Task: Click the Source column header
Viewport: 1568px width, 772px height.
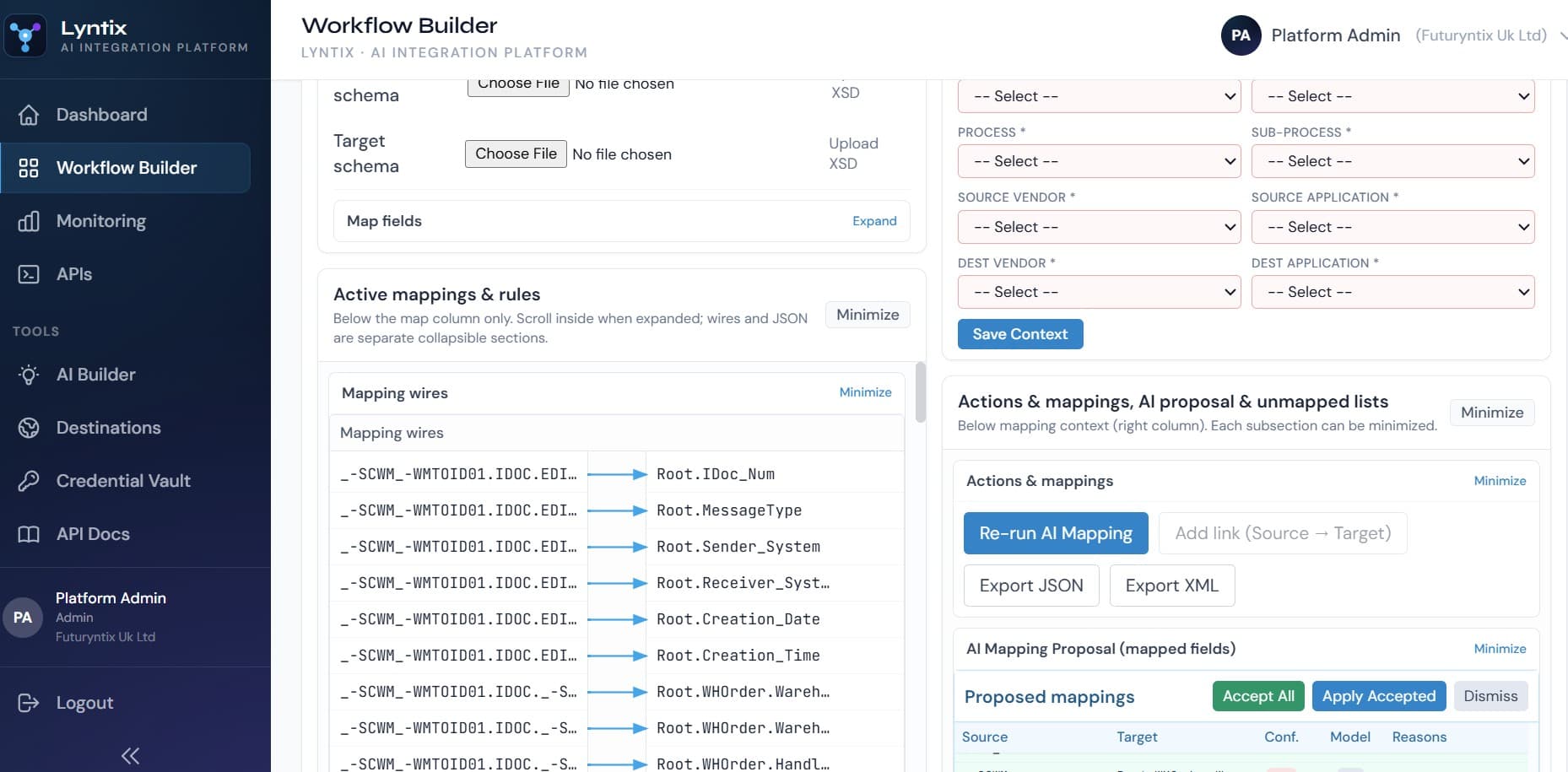Action: tap(985, 737)
